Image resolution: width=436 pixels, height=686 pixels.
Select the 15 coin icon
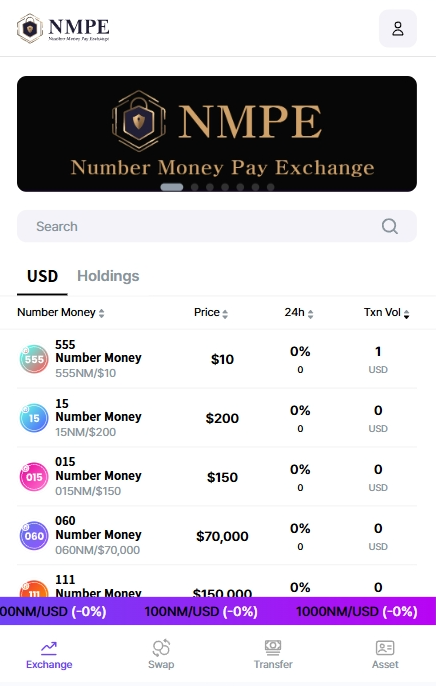[34, 418]
